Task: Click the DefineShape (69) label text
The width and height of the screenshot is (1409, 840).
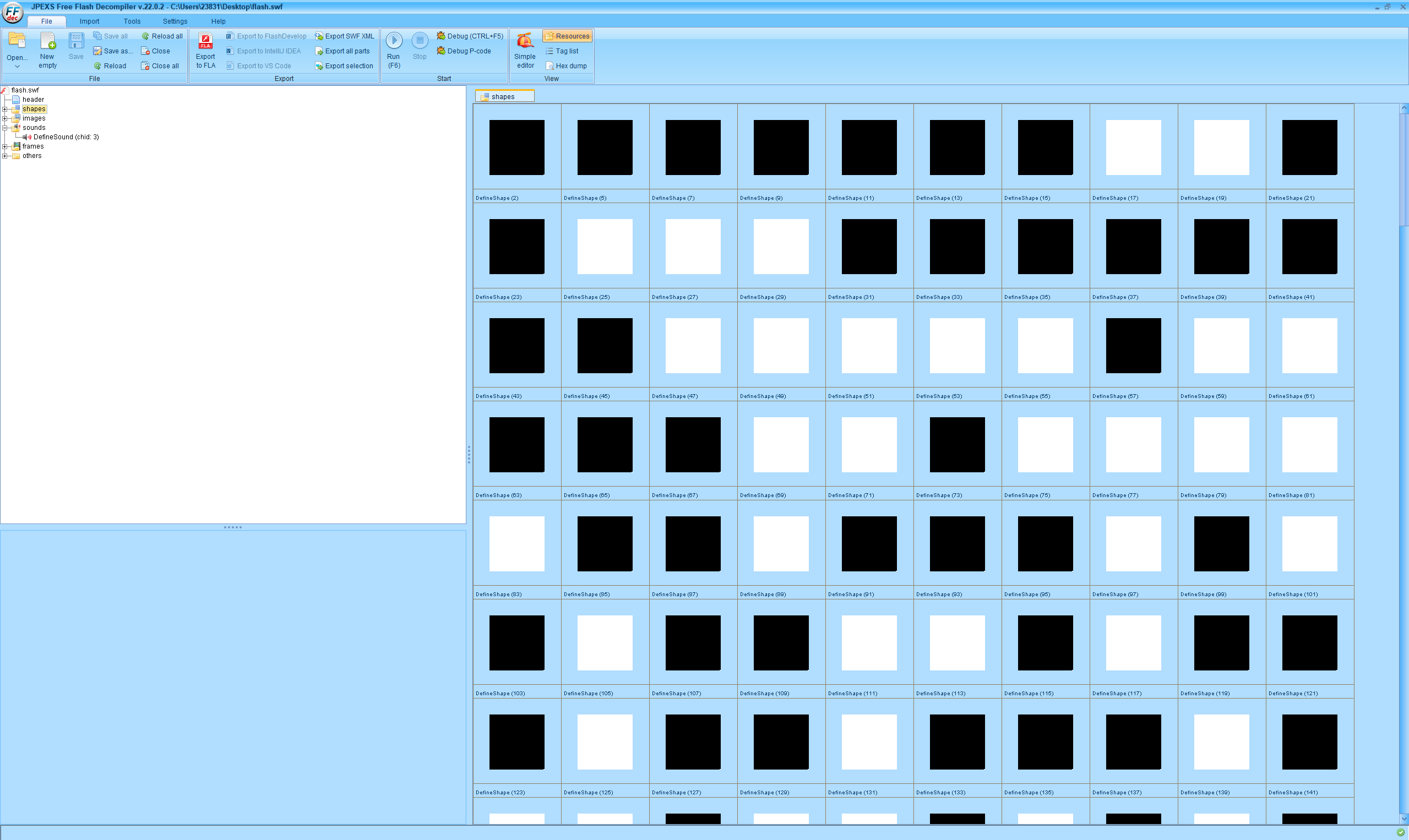Action: [763, 495]
